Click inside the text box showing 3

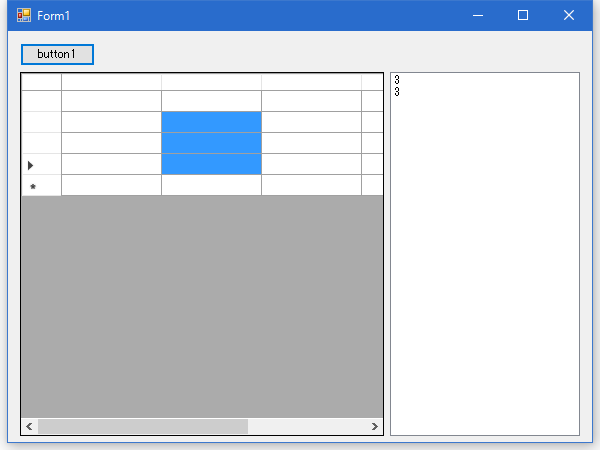(484, 250)
